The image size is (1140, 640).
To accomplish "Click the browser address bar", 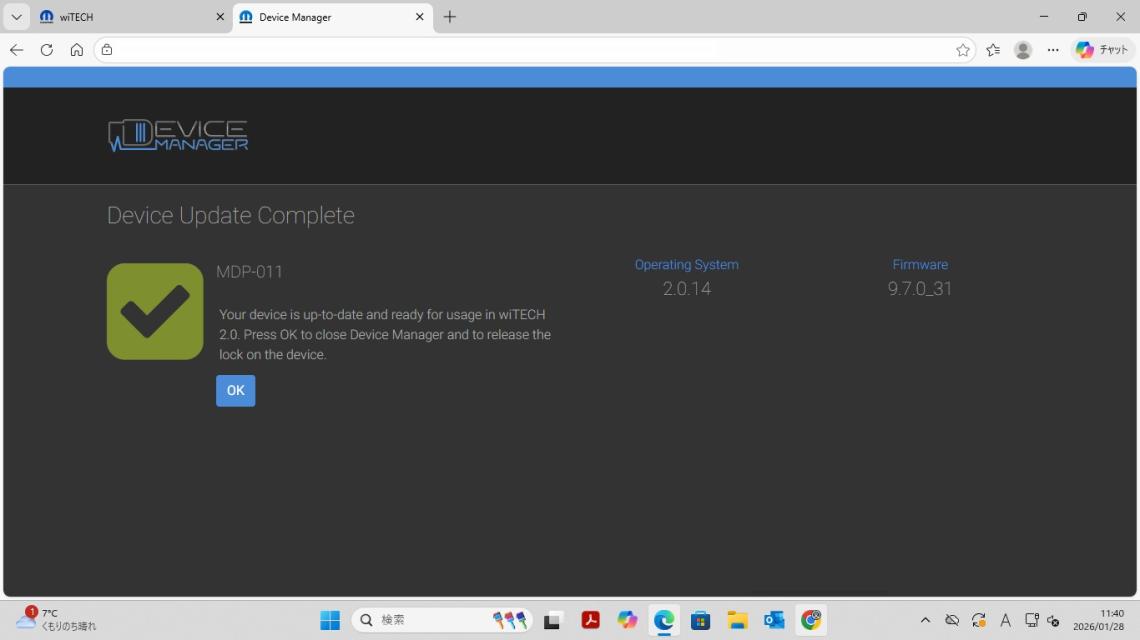I will tap(530, 50).
